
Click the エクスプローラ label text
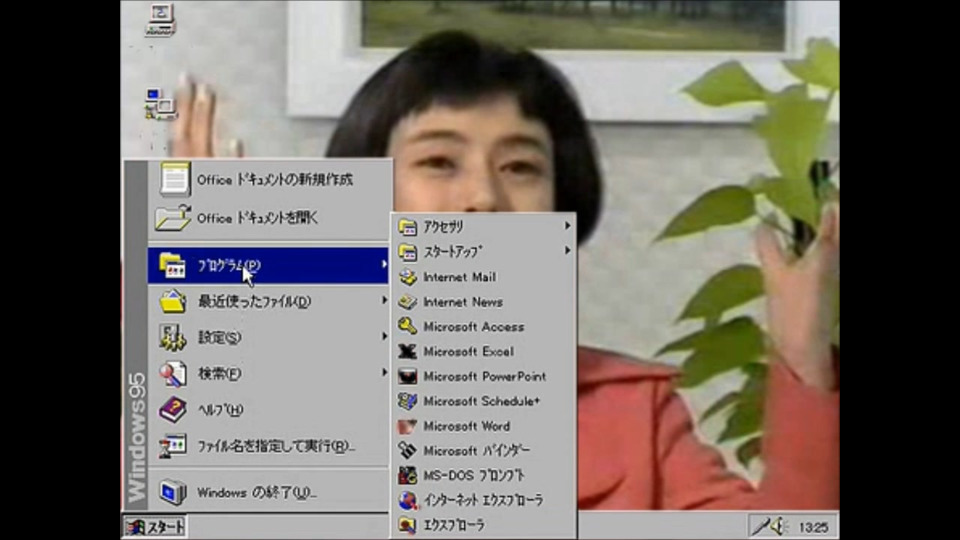click(454, 525)
